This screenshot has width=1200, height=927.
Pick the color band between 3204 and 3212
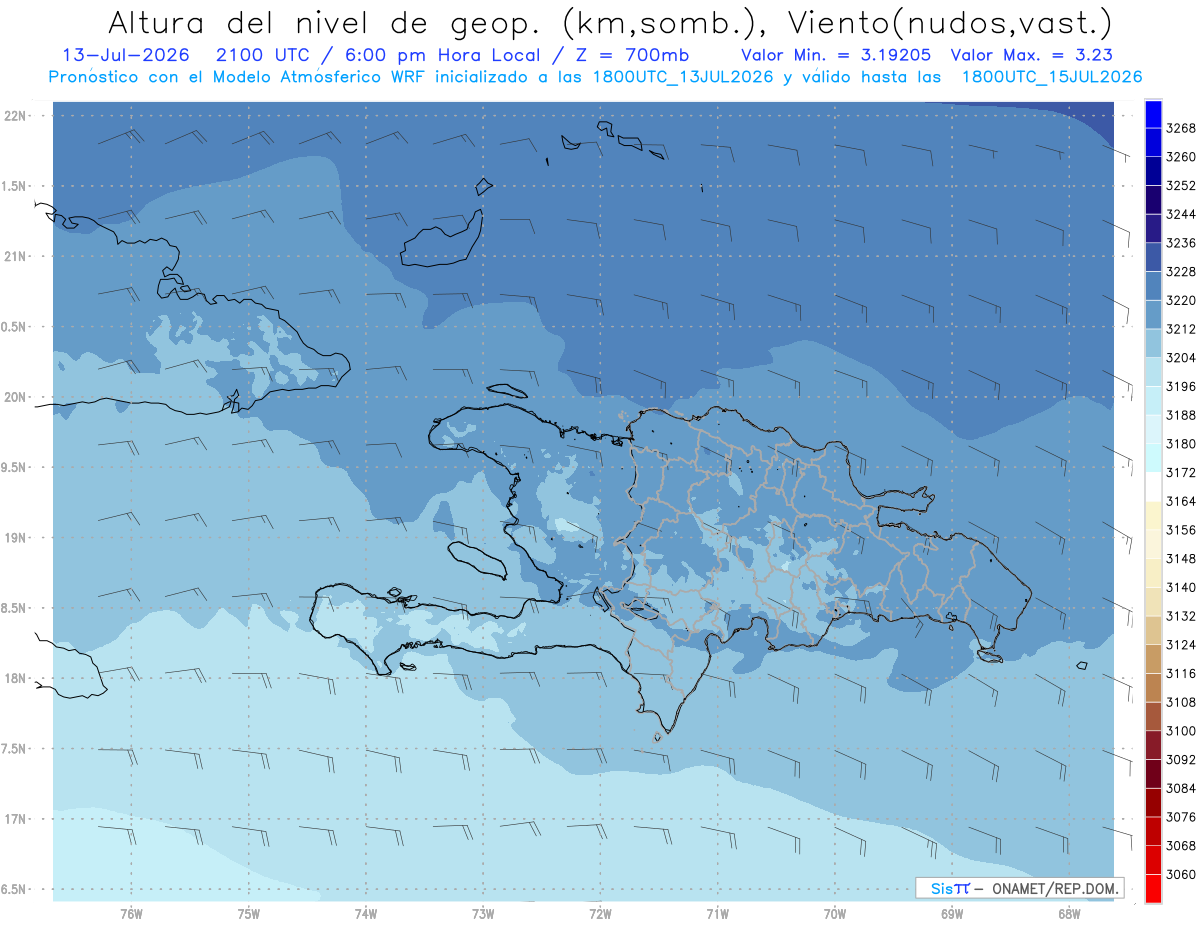pos(1153,343)
